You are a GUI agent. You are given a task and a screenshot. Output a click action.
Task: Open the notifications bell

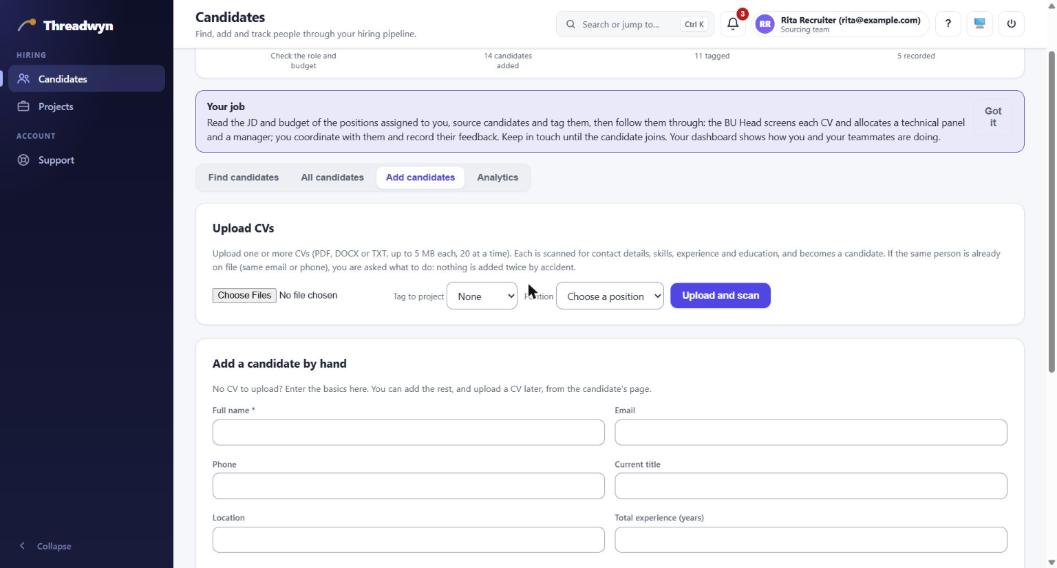tap(733, 24)
